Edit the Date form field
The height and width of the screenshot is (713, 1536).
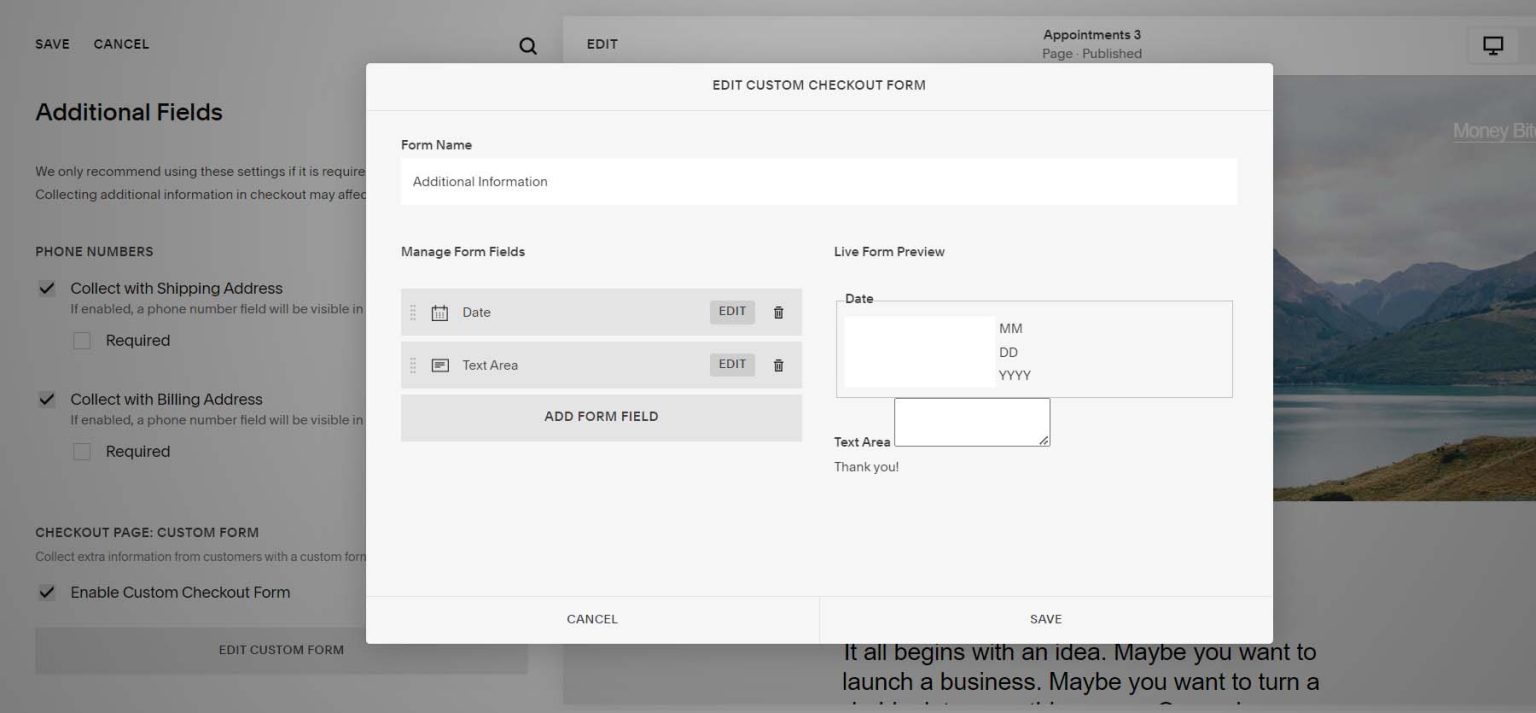click(x=731, y=311)
